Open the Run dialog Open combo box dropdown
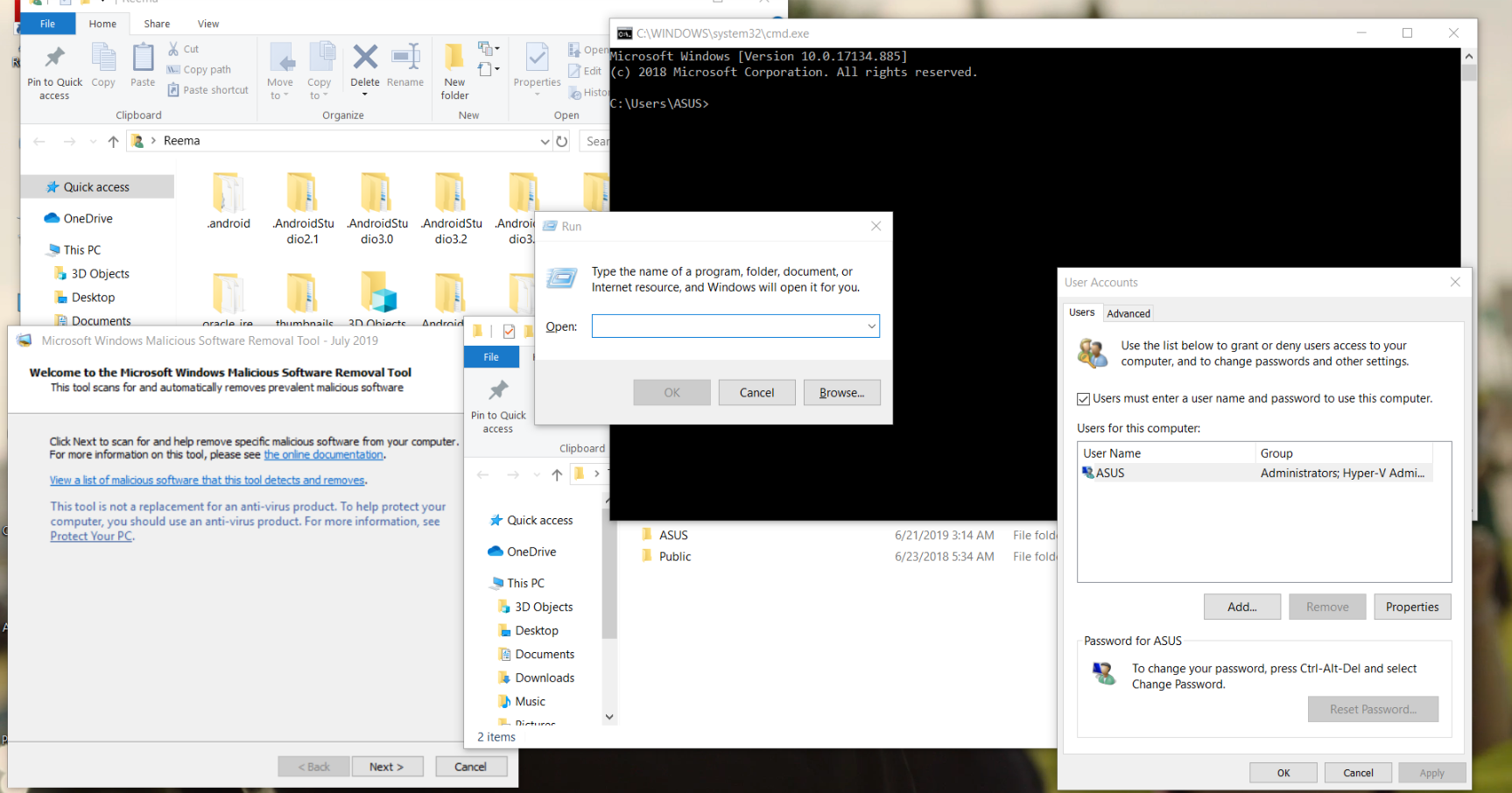 pos(871,326)
